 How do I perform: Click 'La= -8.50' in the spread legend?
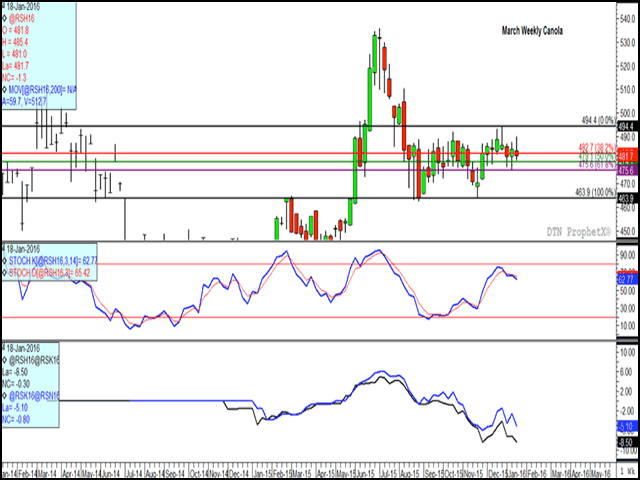(15, 372)
